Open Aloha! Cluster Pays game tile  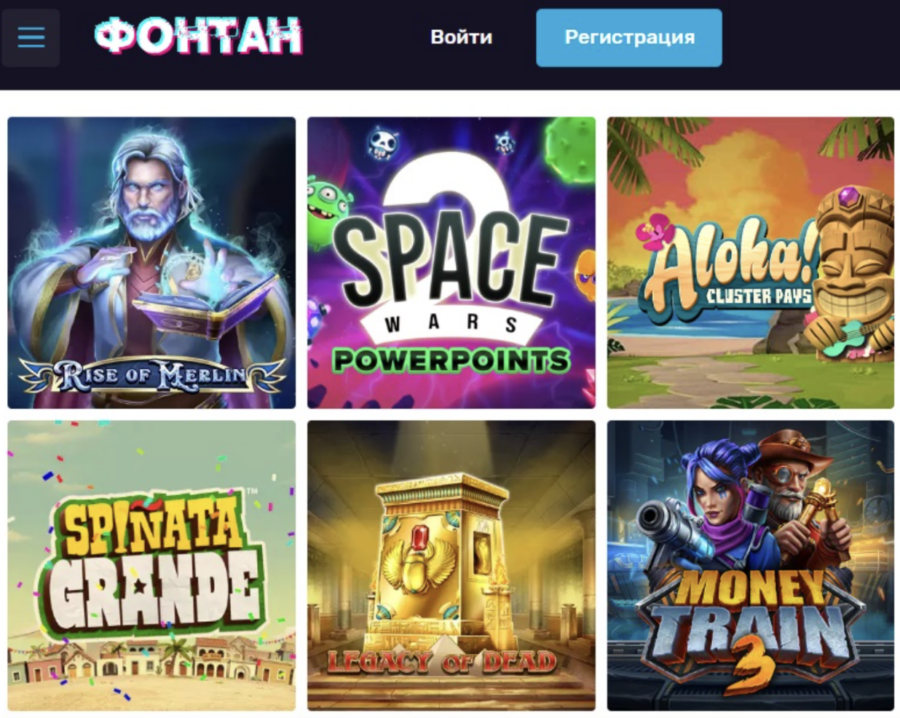click(x=751, y=263)
